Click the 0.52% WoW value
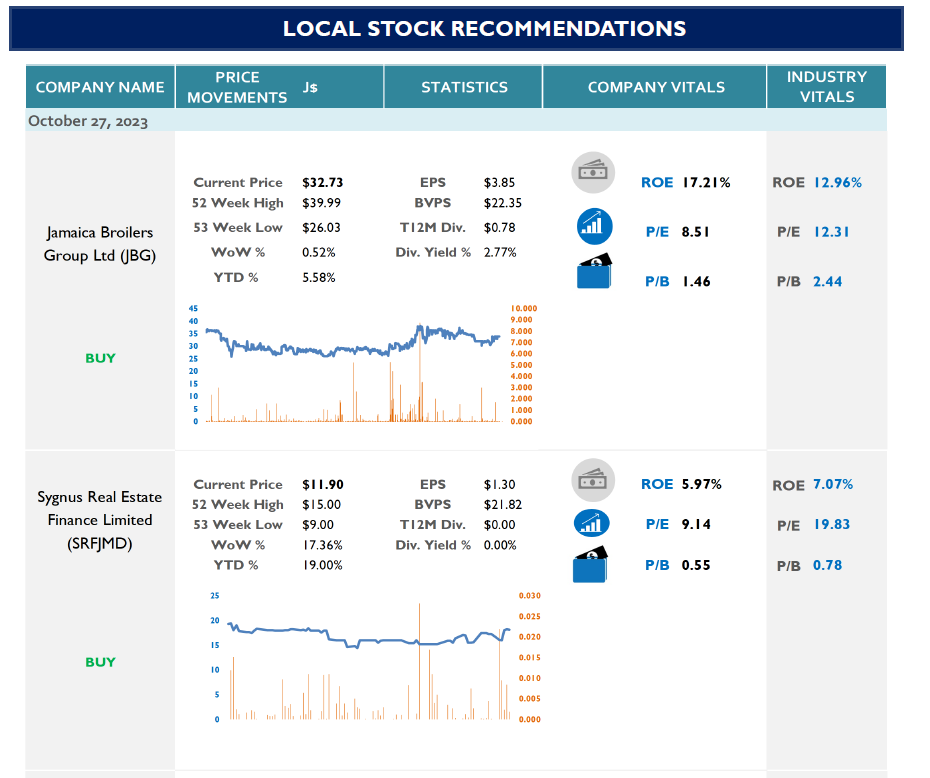930x778 pixels. pyautogui.click(x=319, y=253)
